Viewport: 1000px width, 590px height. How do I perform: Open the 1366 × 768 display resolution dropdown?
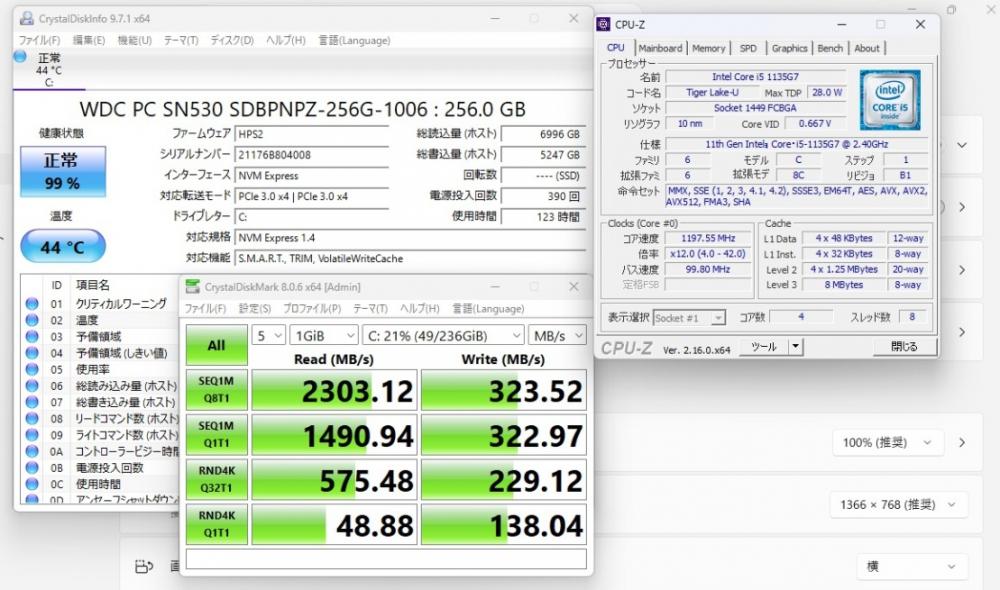900,505
